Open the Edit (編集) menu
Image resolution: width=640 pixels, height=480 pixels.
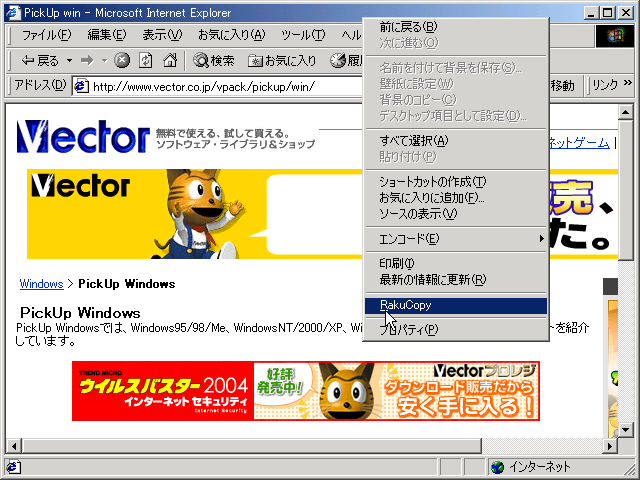[x=107, y=35]
